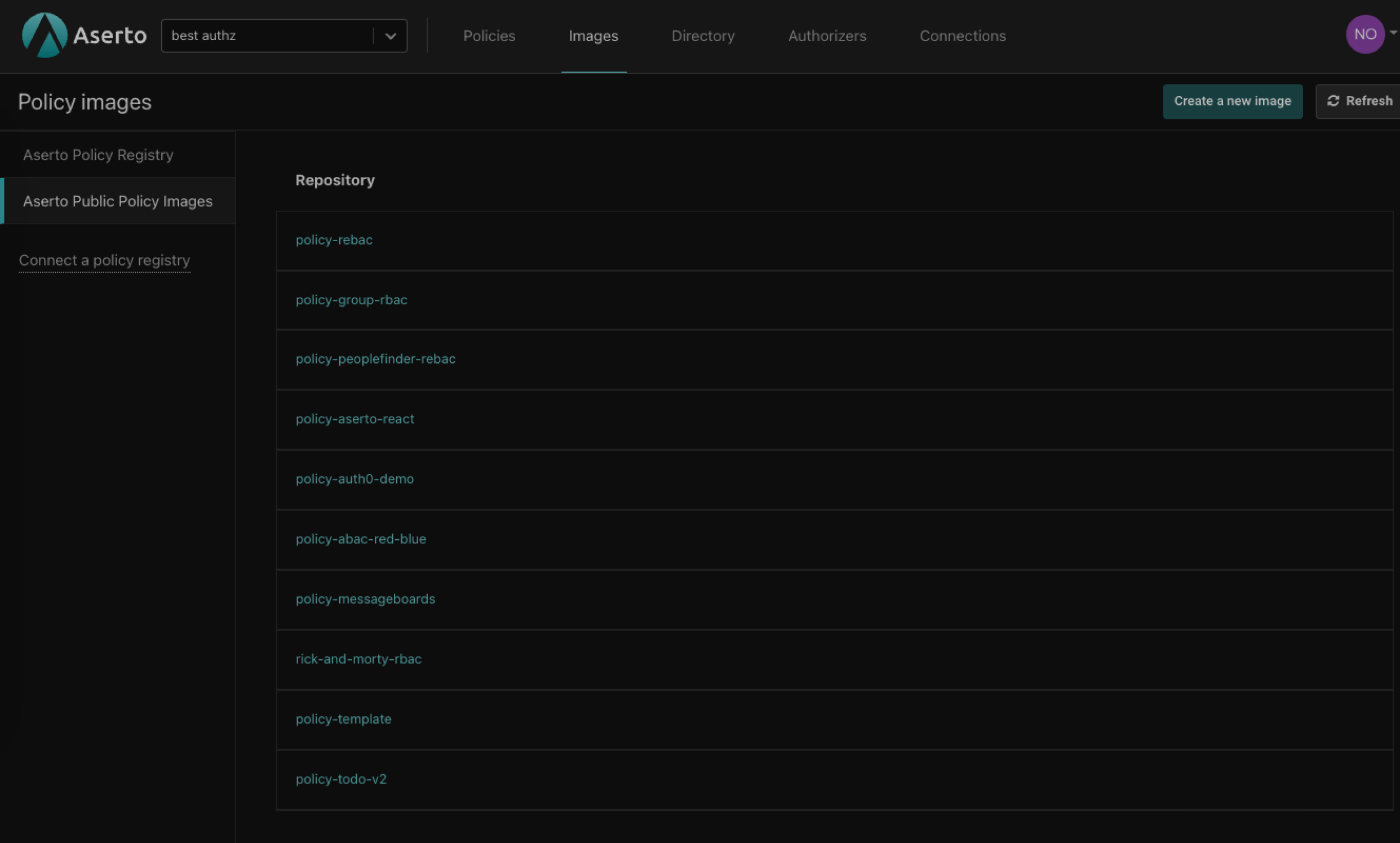The height and width of the screenshot is (843, 1400).
Task: Select the rick-and-morty-rbac repository
Action: tap(358, 659)
